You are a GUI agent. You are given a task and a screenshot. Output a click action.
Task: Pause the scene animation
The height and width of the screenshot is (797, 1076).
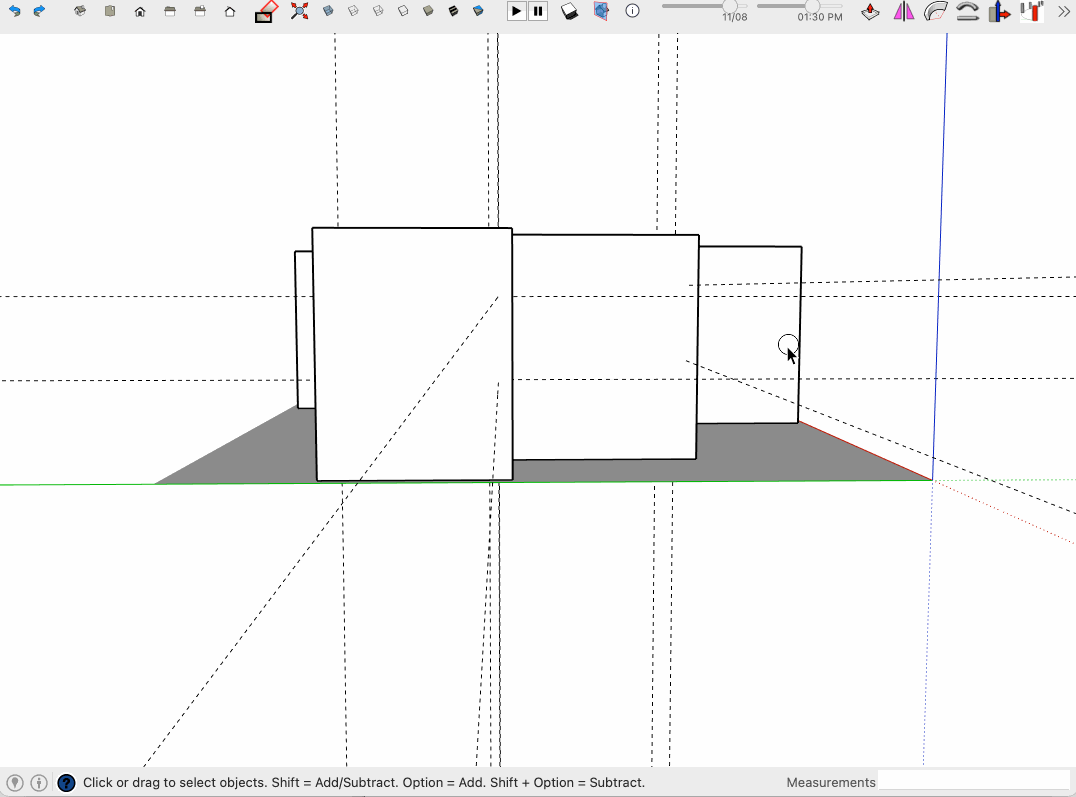[538, 11]
